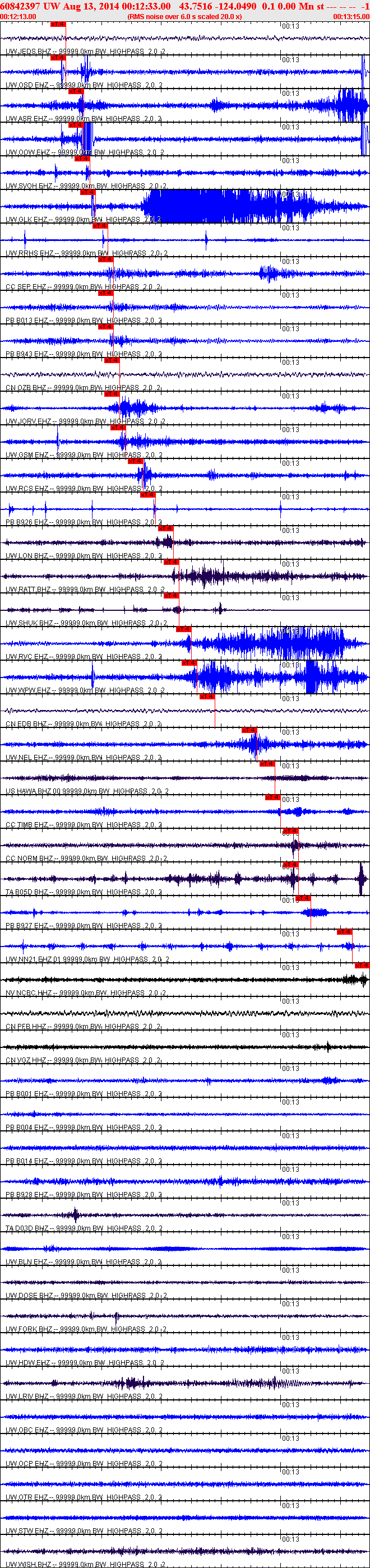Click the UW RVC EHZ station label
The width and height of the screenshot is (370, 1568).
[84, 657]
